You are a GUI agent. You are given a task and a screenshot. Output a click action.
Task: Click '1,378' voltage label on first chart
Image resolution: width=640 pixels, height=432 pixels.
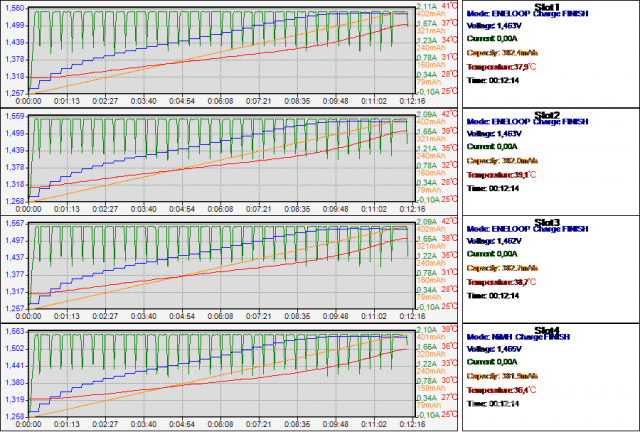(x=14, y=60)
